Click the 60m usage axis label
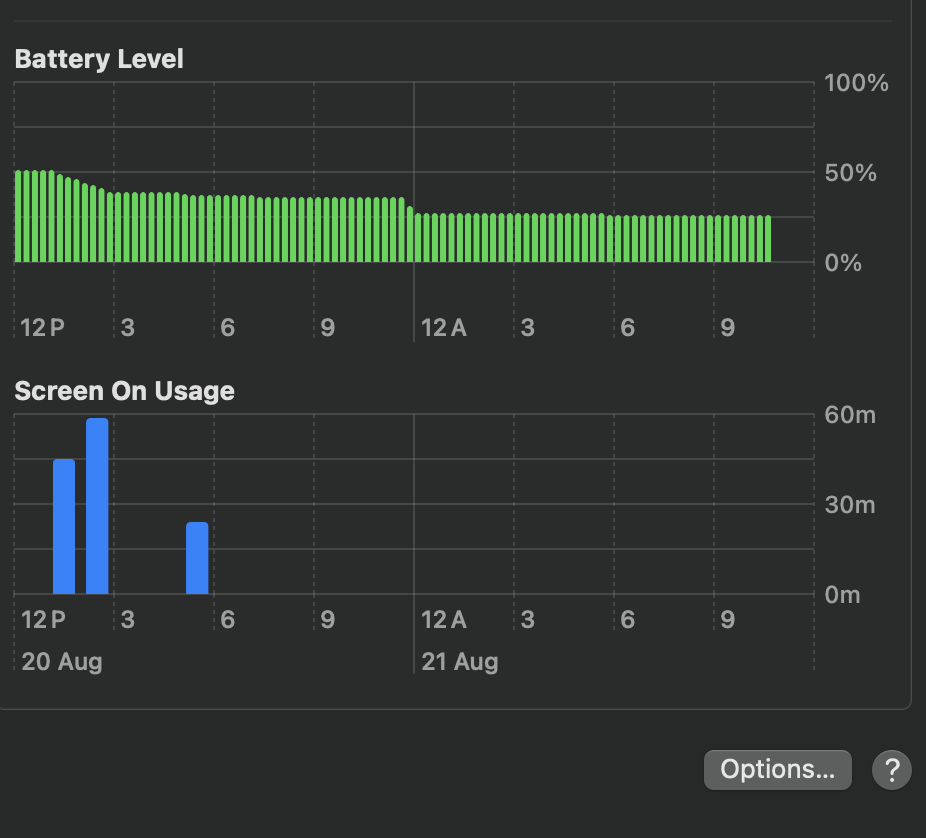The image size is (926, 838). 850,415
